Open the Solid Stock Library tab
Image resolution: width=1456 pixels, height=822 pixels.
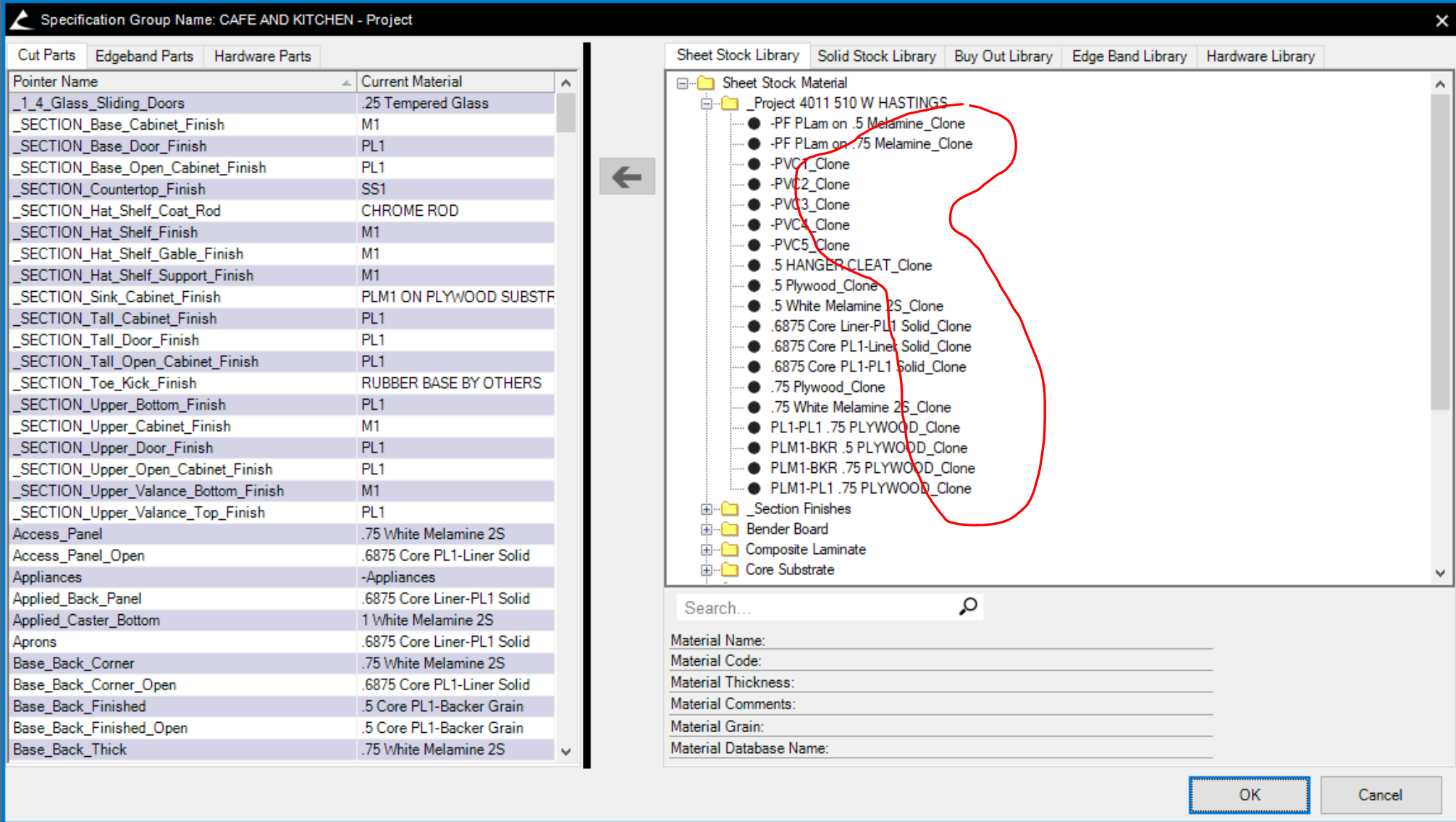(x=876, y=56)
